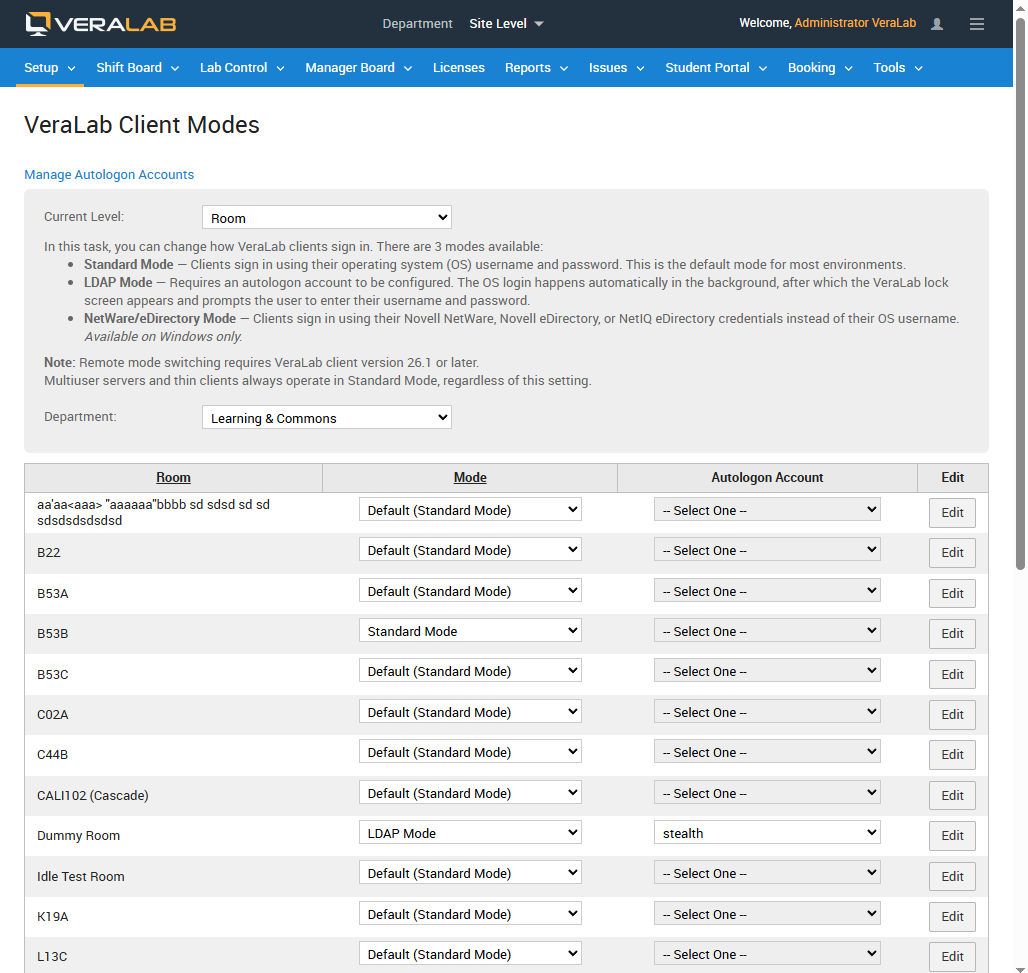Image resolution: width=1028 pixels, height=973 pixels.
Task: Open the Manage Autologon Accounts link
Action: coord(109,174)
